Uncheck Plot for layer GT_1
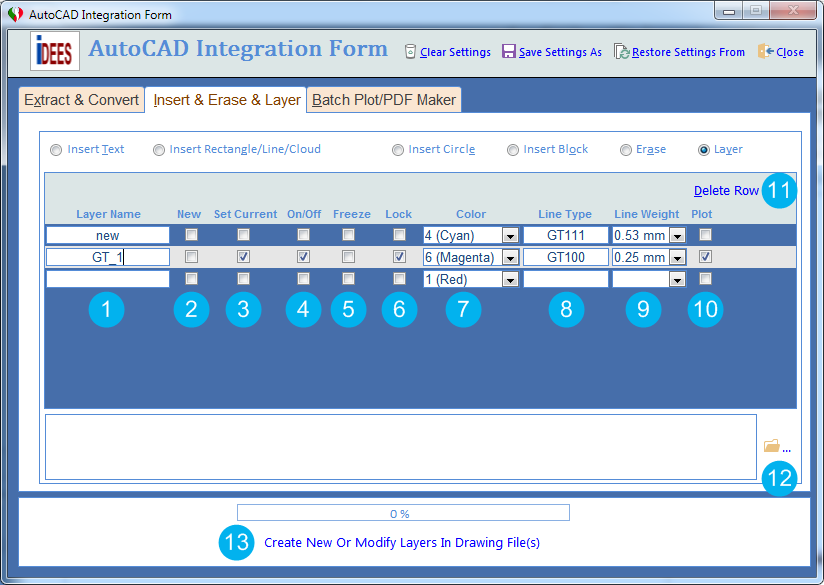 pyautogui.click(x=705, y=256)
